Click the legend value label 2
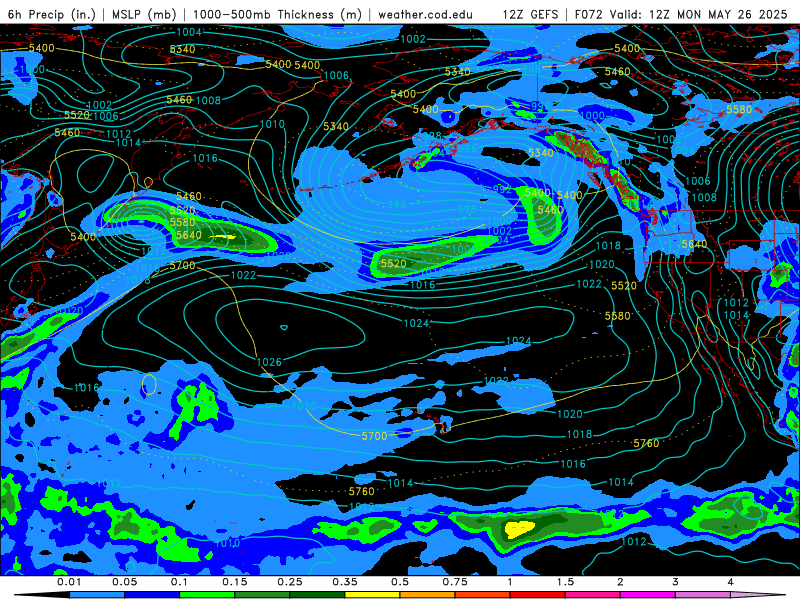This screenshot has width=800, height=600. point(620,582)
